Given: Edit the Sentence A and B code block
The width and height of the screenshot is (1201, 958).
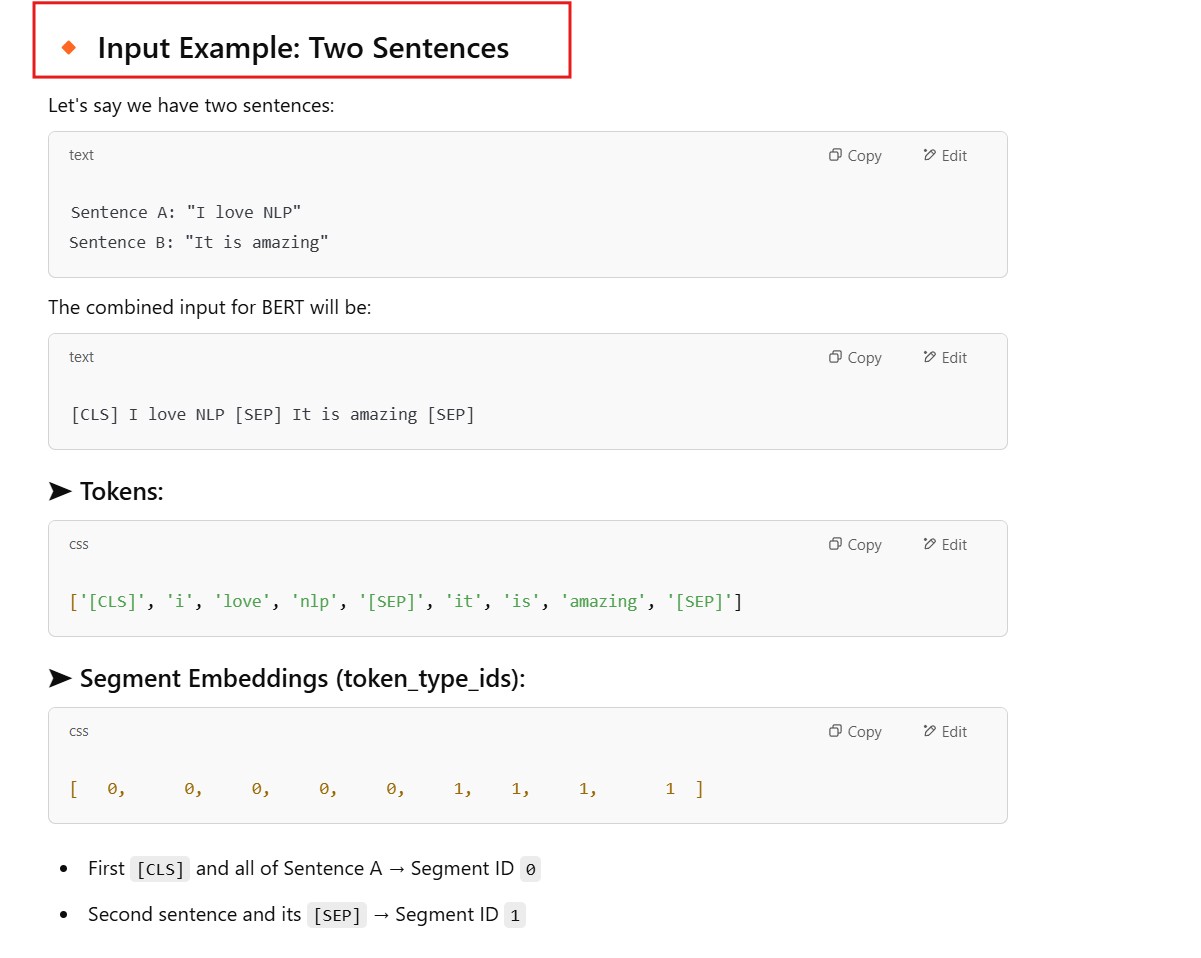Looking at the screenshot, I should [x=945, y=155].
